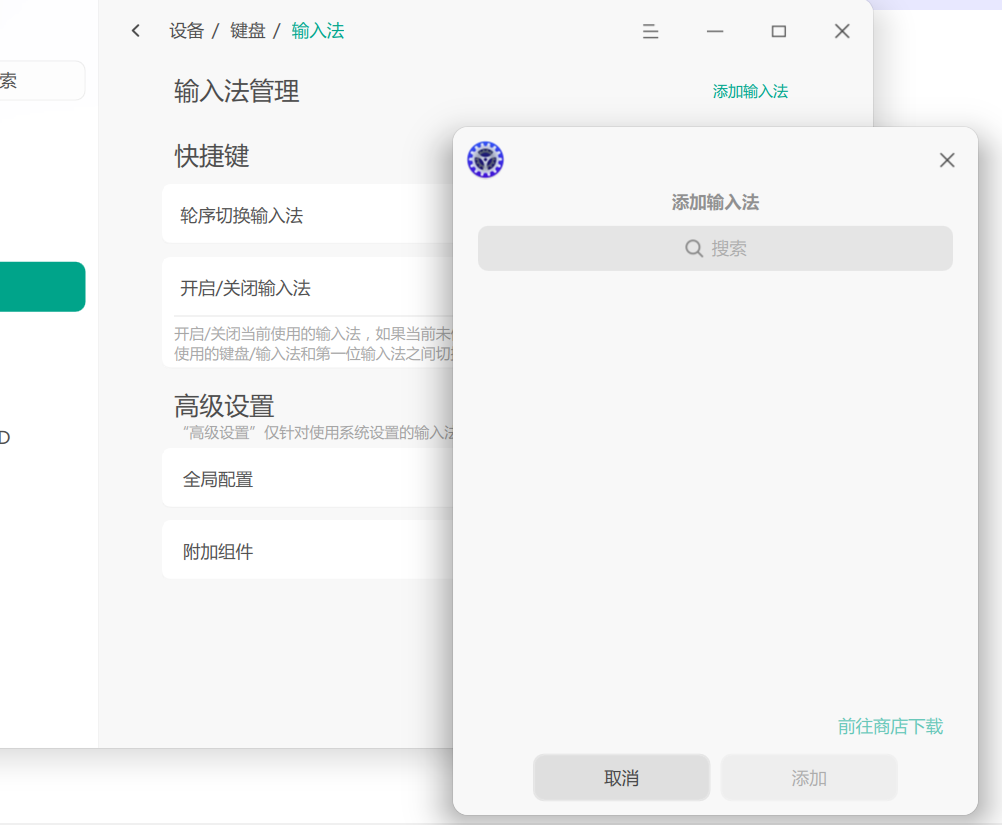Close the 添加输入法 dialog
1002x825 pixels.
pyautogui.click(x=946, y=160)
